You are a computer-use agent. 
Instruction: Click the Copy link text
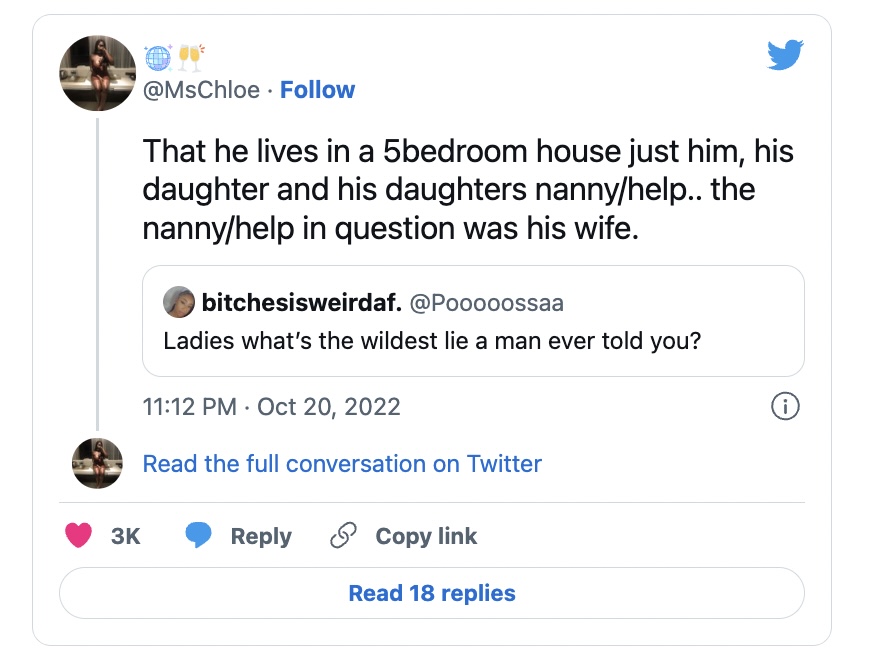[426, 536]
